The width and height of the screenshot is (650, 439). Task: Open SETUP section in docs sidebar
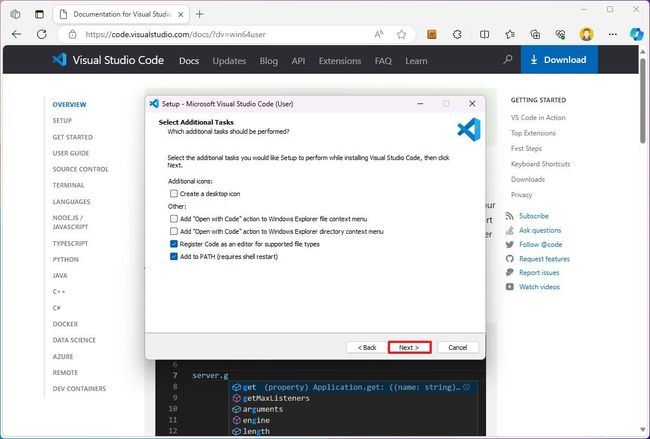62,121
